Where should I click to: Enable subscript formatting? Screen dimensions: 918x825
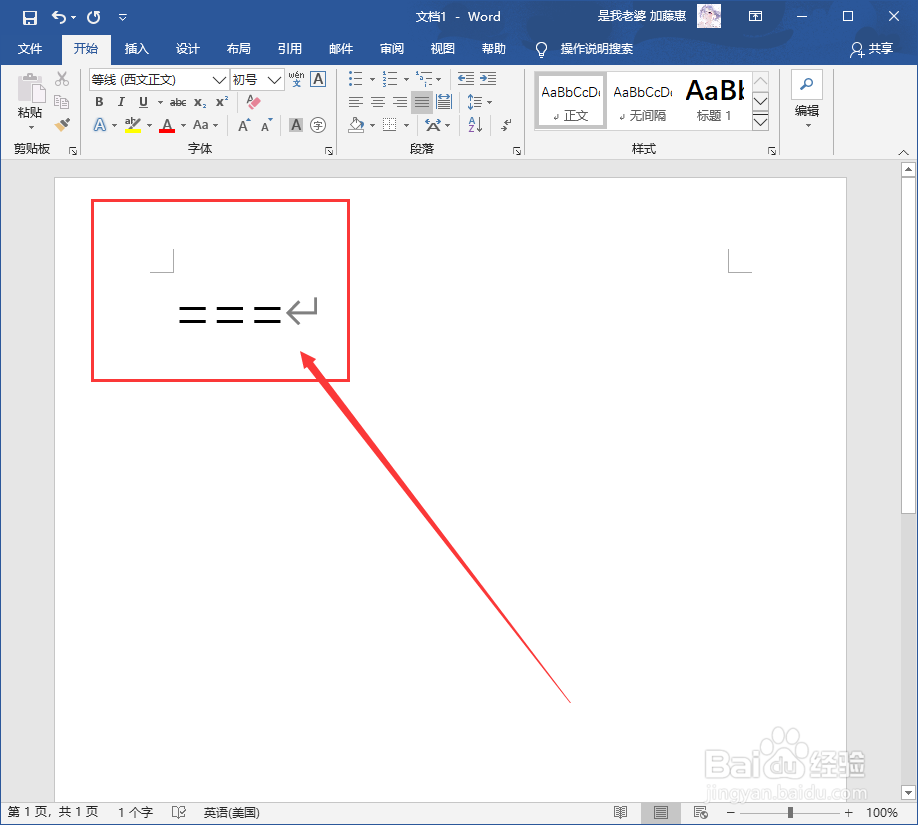198,101
